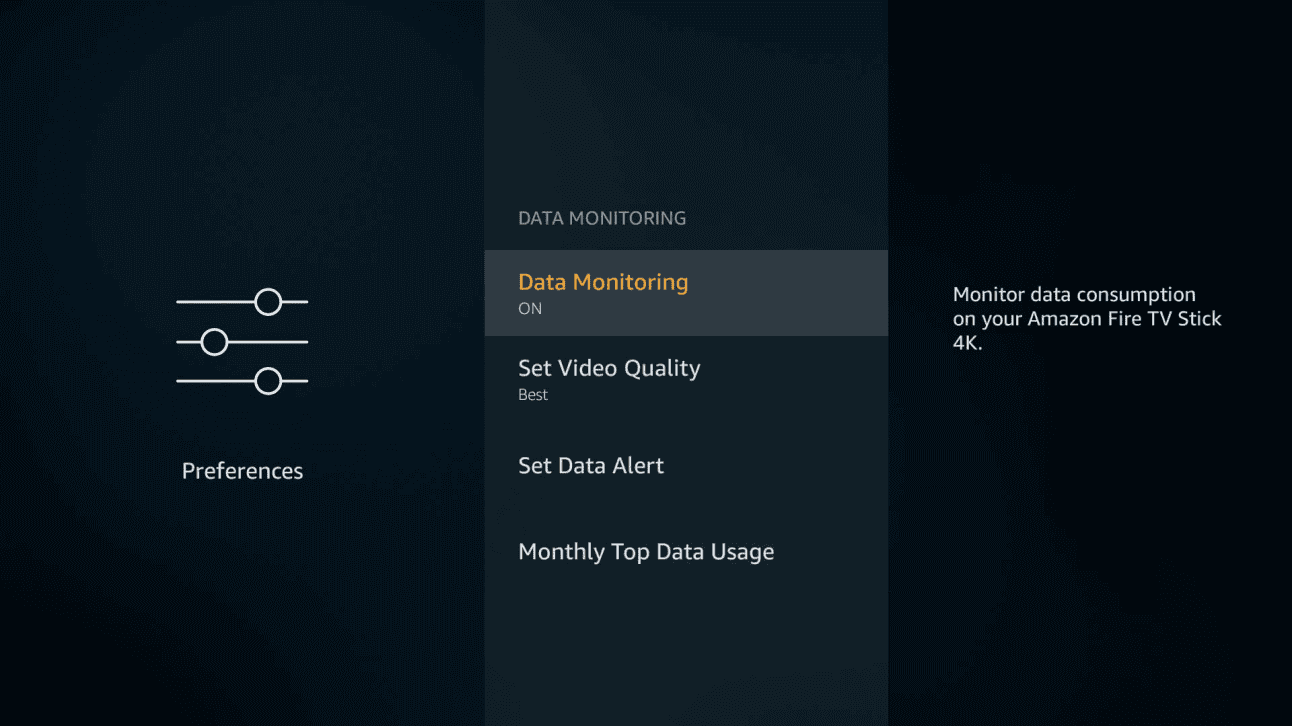Click the middle slider knob of Preferences icon
Screen dimensions: 1292x726
(x=216, y=341)
